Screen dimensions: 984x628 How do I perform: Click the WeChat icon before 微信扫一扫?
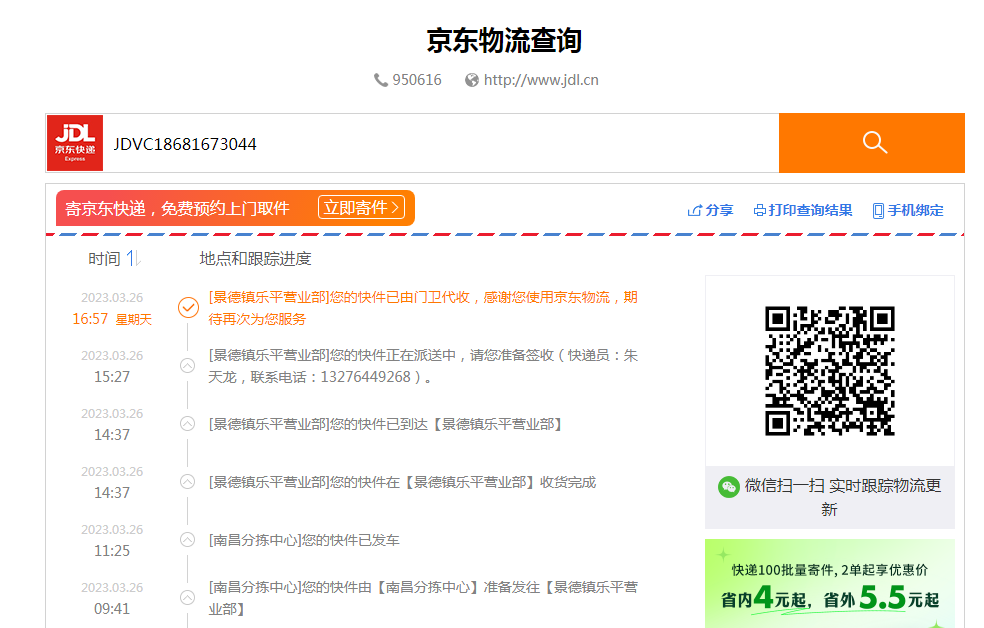coord(729,487)
